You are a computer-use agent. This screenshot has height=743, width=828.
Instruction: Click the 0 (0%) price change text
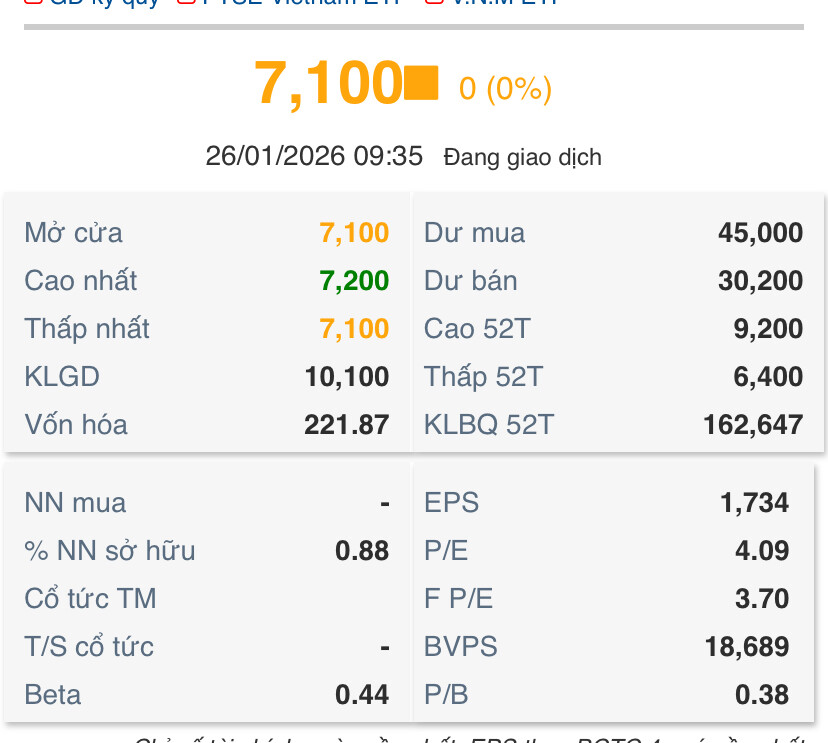(x=505, y=90)
